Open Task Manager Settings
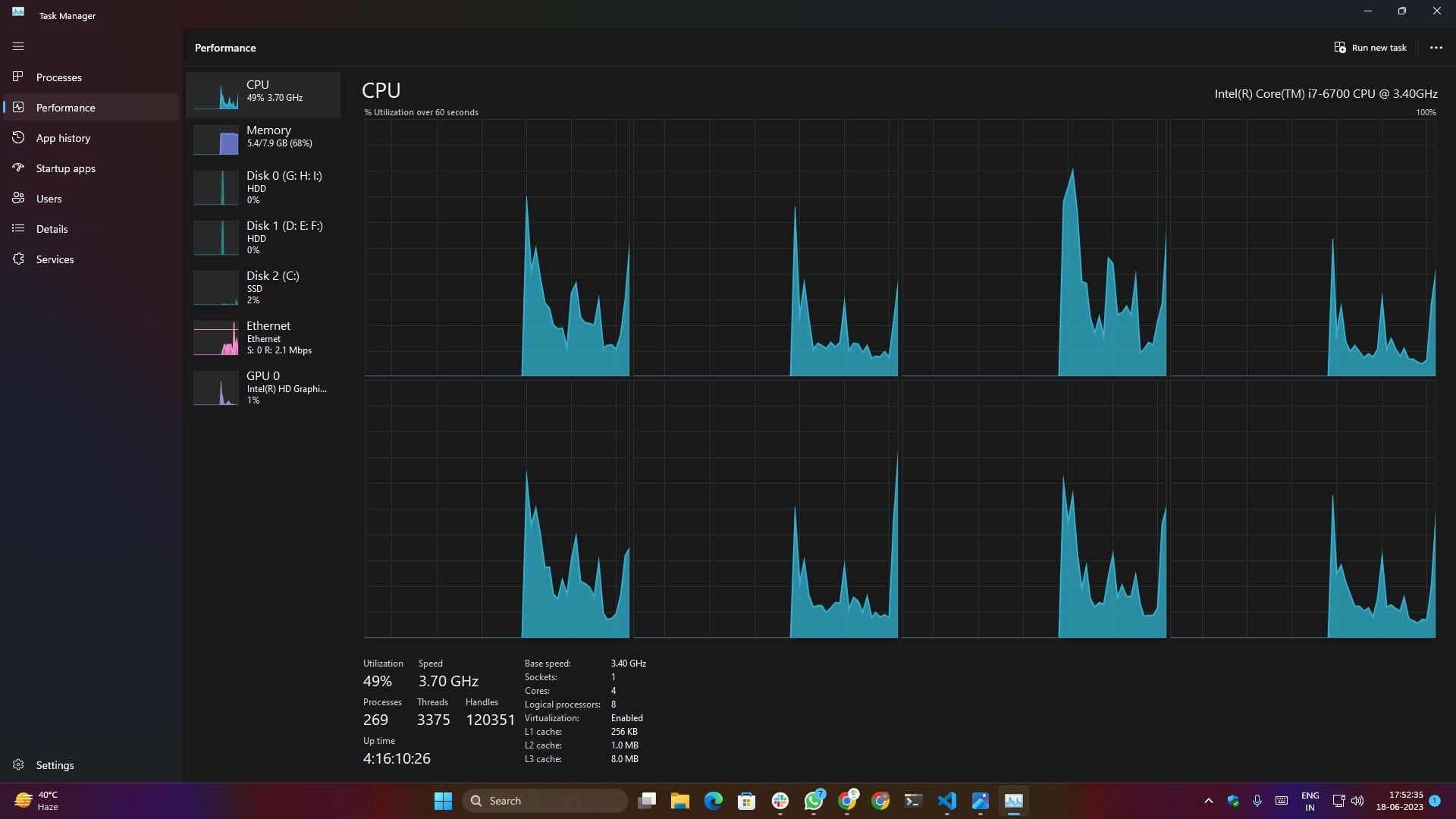The width and height of the screenshot is (1456, 819). click(91, 765)
